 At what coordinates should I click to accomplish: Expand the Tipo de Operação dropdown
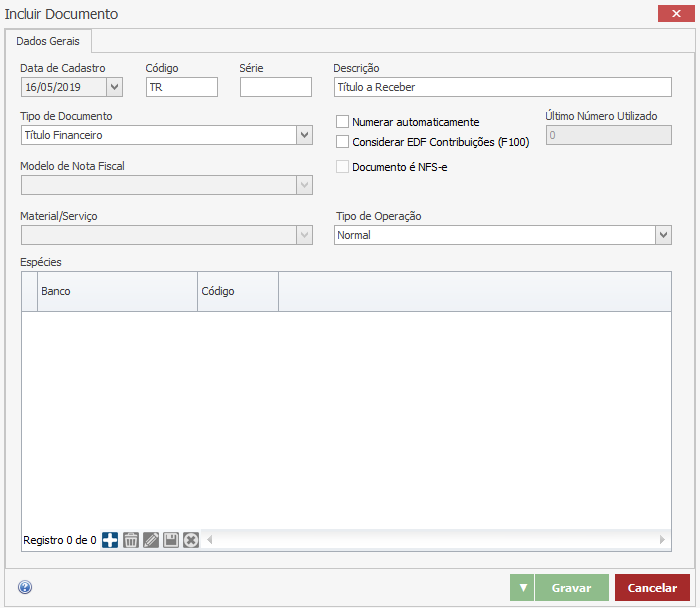click(662, 235)
